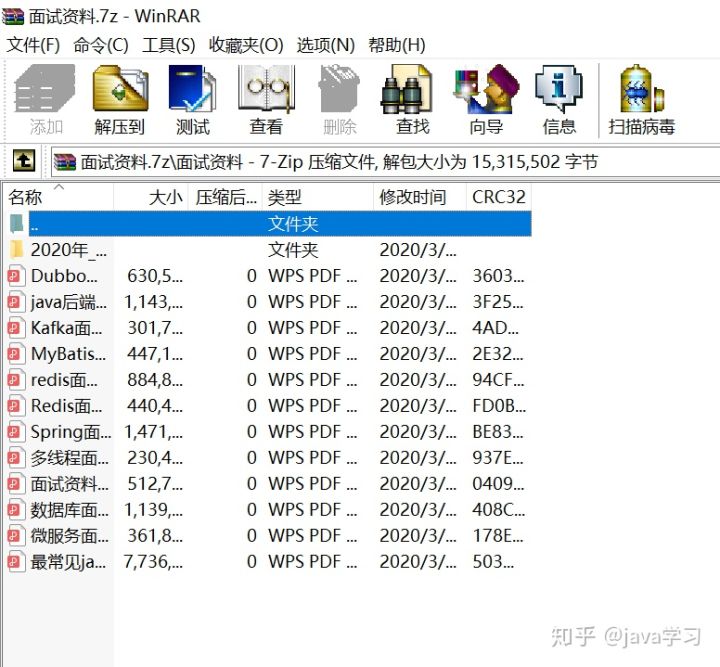Click the Delete (删除) toolbar icon
The image size is (720, 667).
pyautogui.click(x=339, y=88)
